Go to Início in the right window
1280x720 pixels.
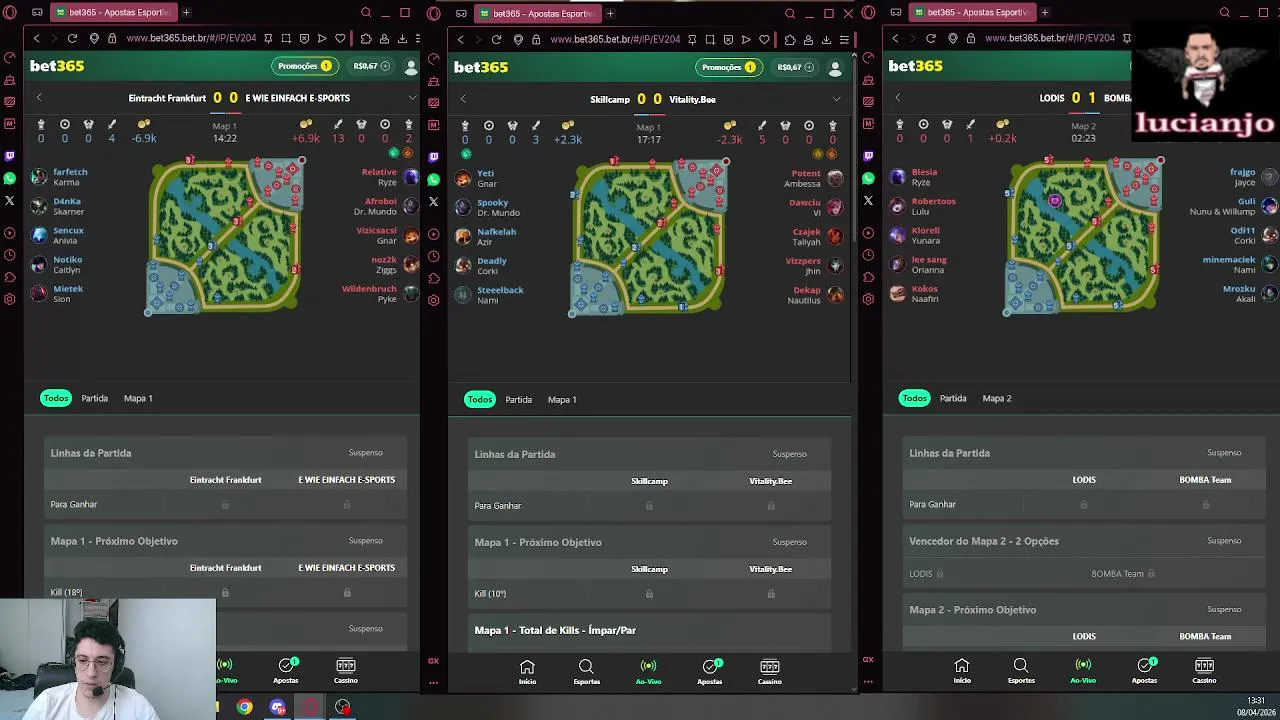tap(962, 671)
